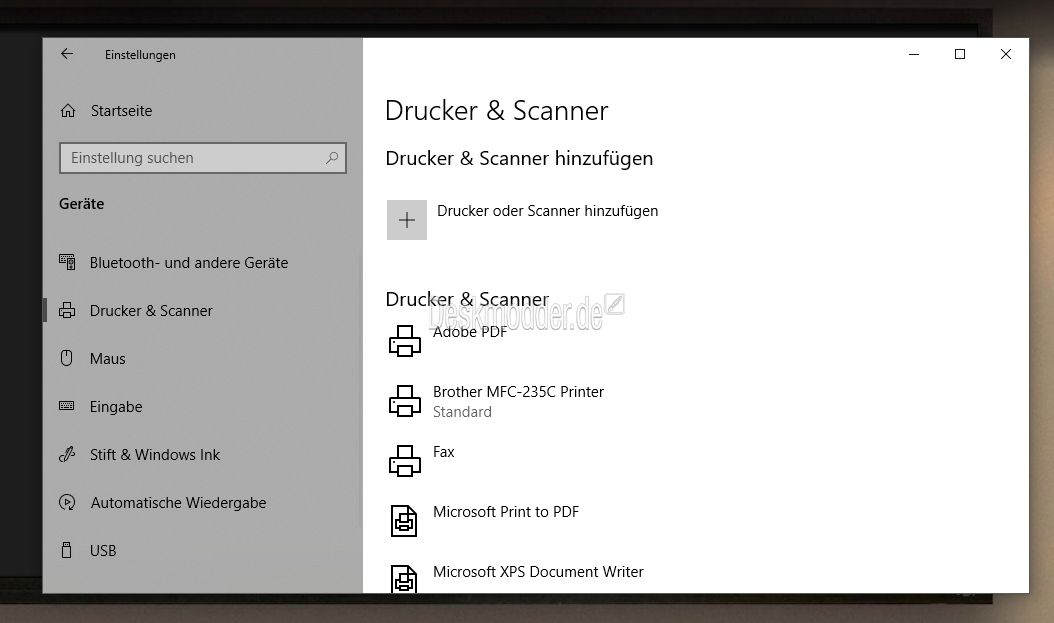Viewport: 1054px width, 623px height.
Task: Focus the Einstellung suchen search field
Action: 202,158
